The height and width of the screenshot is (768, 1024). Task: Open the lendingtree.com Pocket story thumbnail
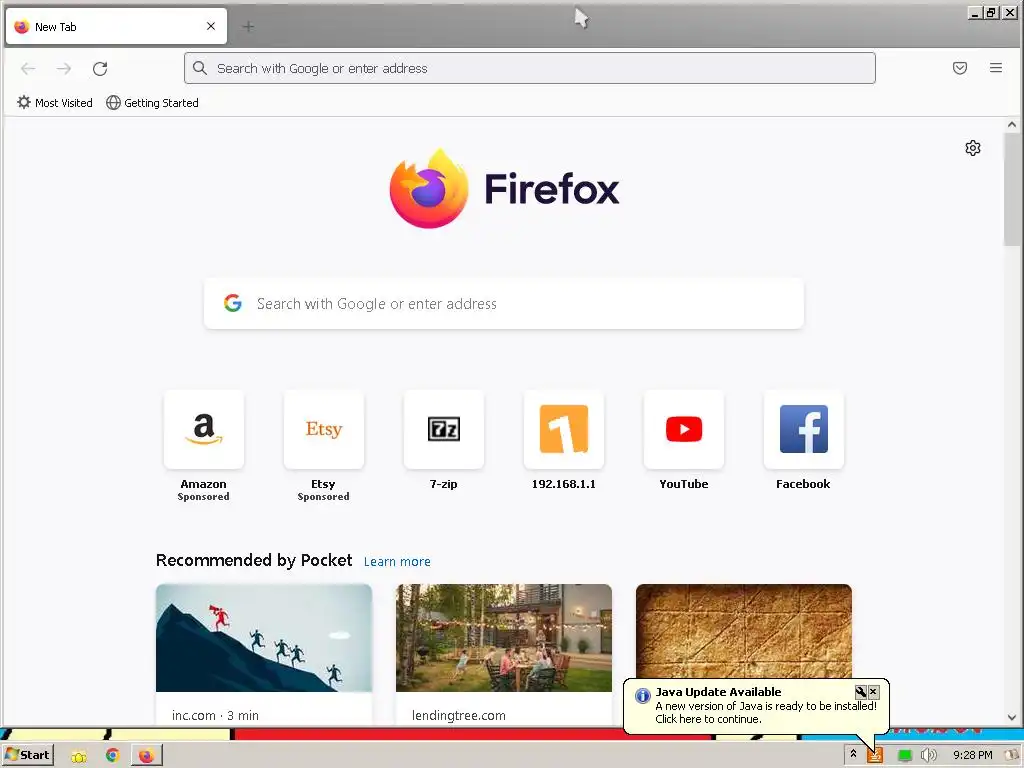(504, 638)
